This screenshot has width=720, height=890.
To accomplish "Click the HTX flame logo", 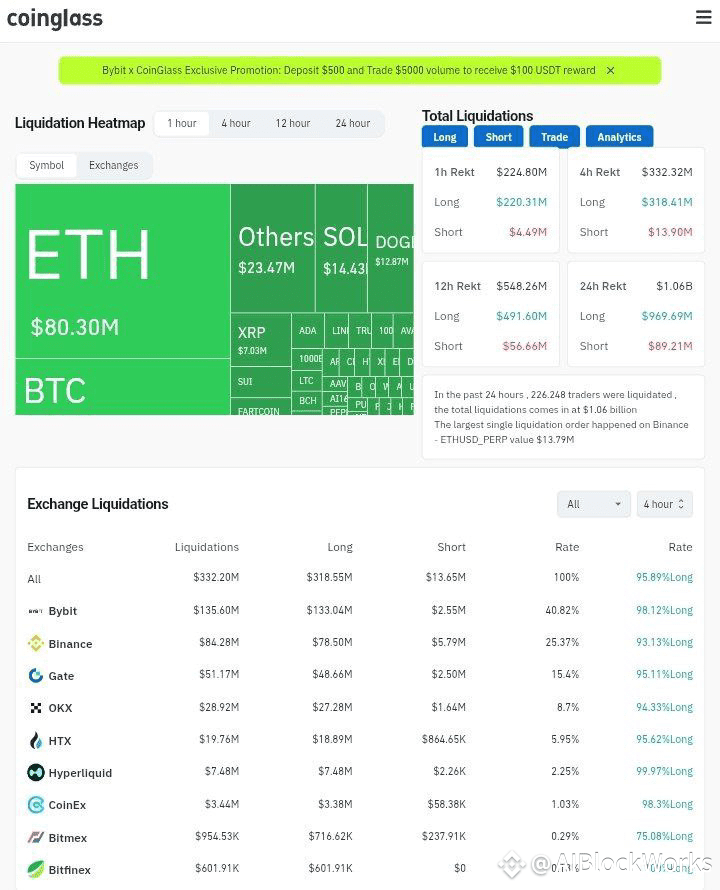I will (x=36, y=740).
